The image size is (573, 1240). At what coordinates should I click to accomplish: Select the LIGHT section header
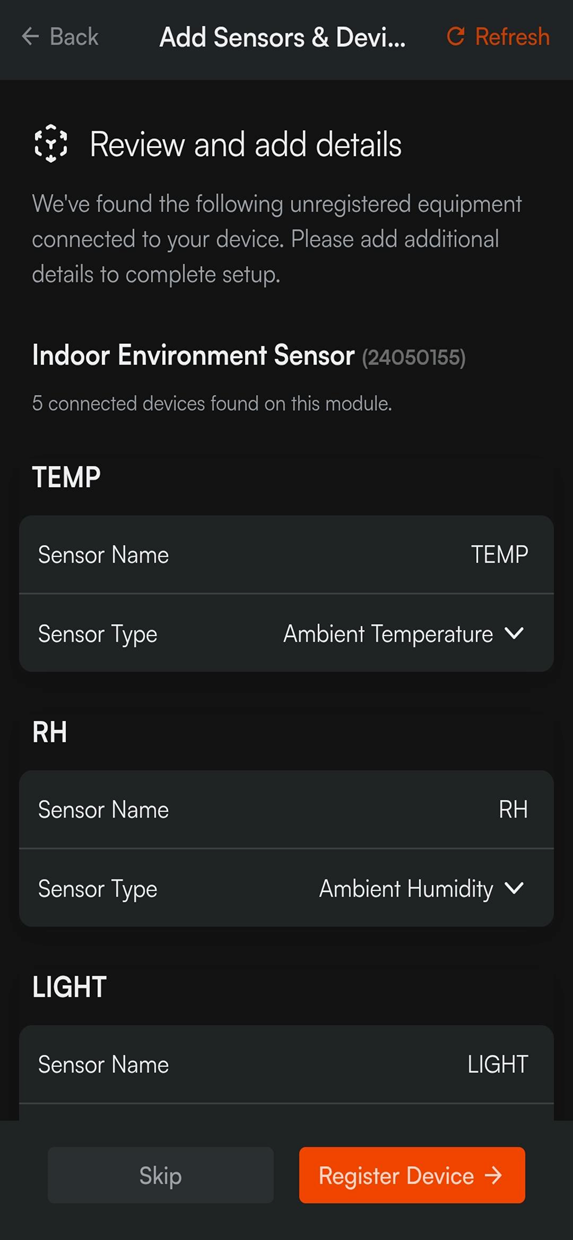(69, 987)
